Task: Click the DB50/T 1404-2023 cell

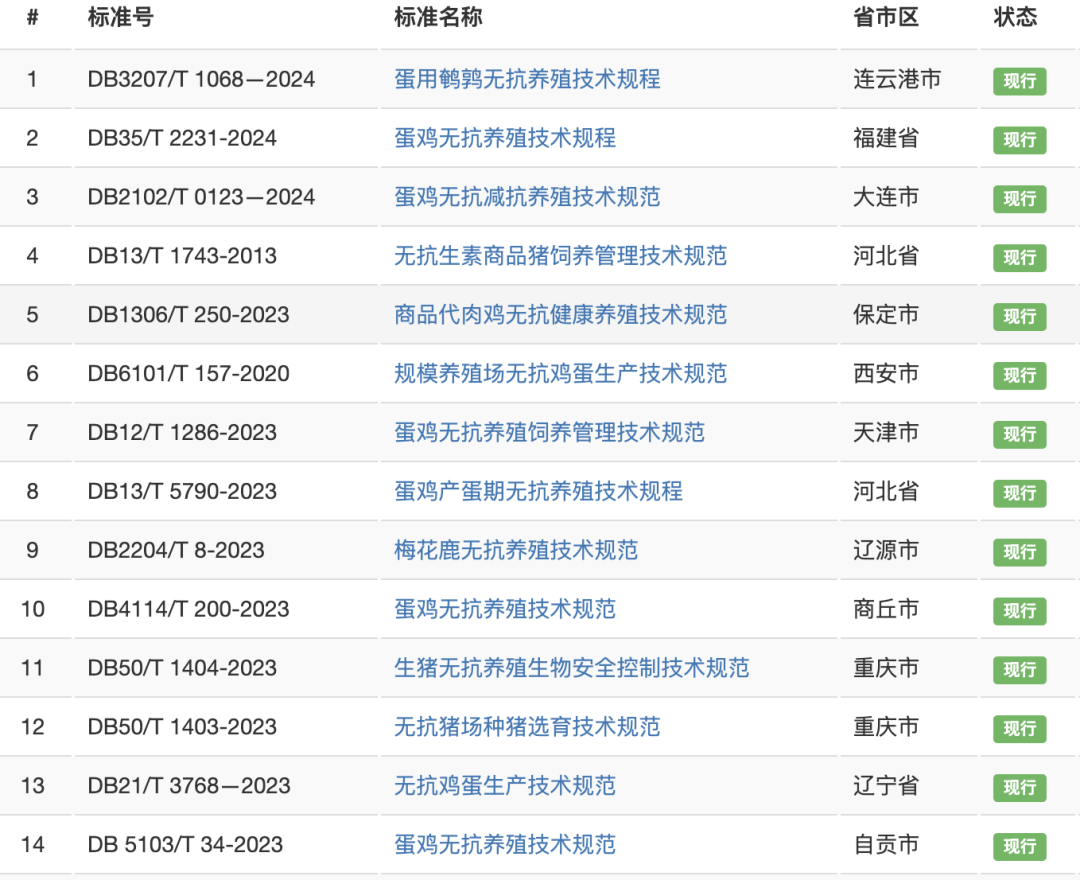Action: [x=182, y=668]
